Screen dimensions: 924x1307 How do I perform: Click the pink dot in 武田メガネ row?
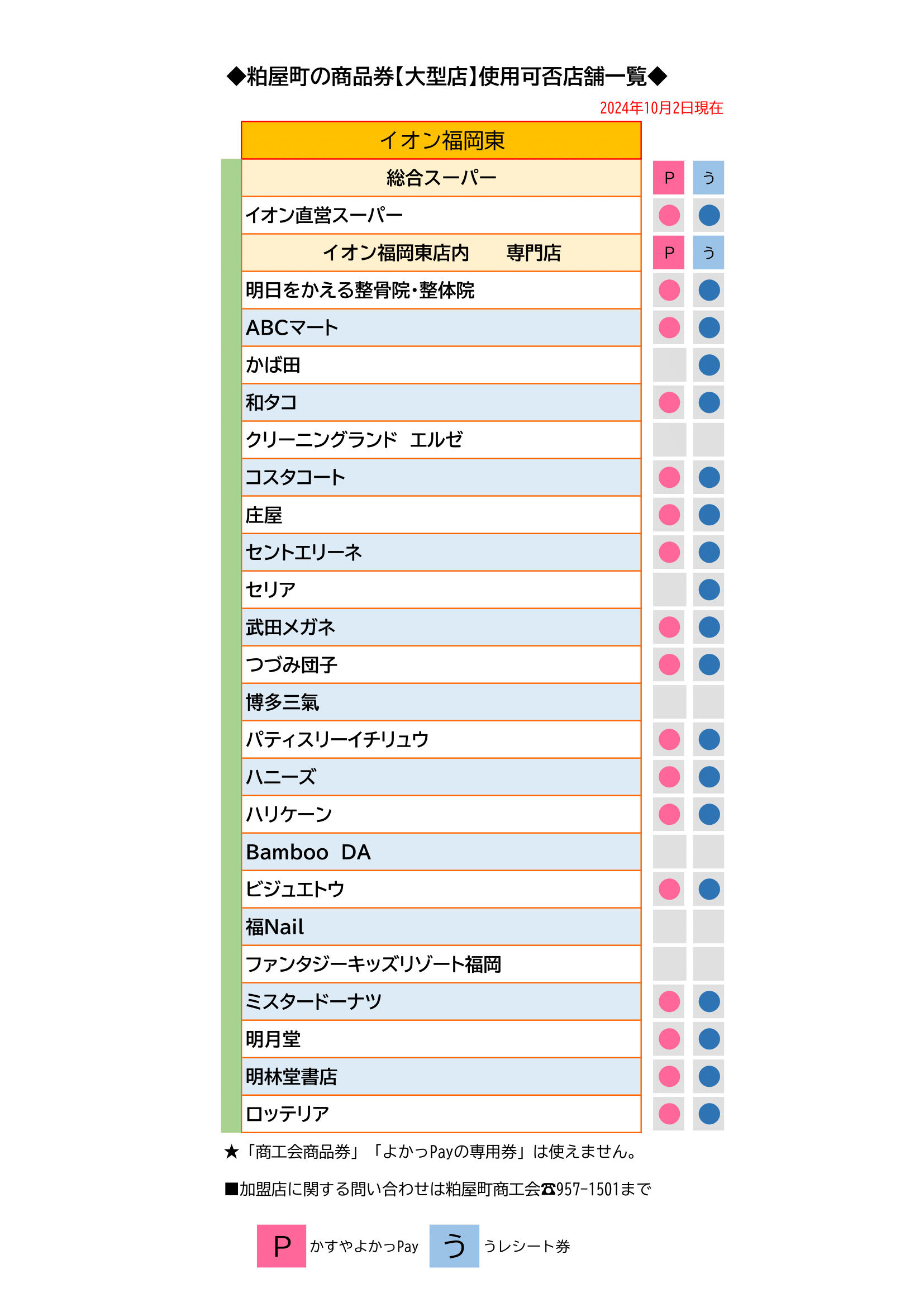click(x=669, y=628)
